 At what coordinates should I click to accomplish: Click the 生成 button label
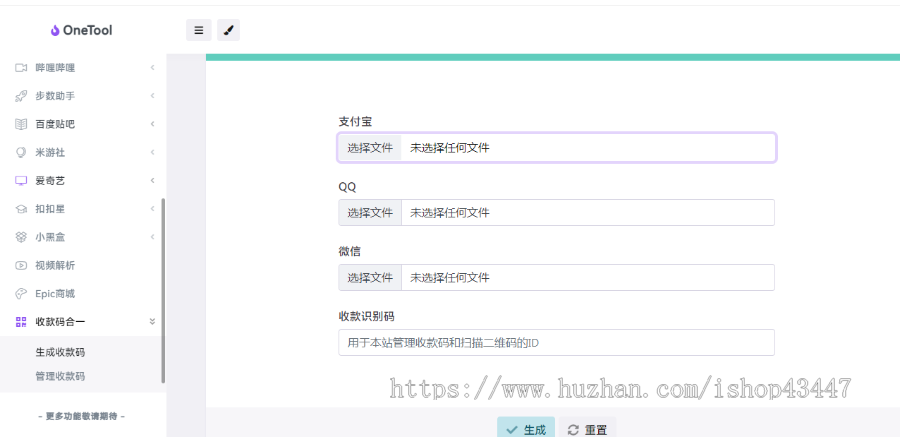pos(534,430)
